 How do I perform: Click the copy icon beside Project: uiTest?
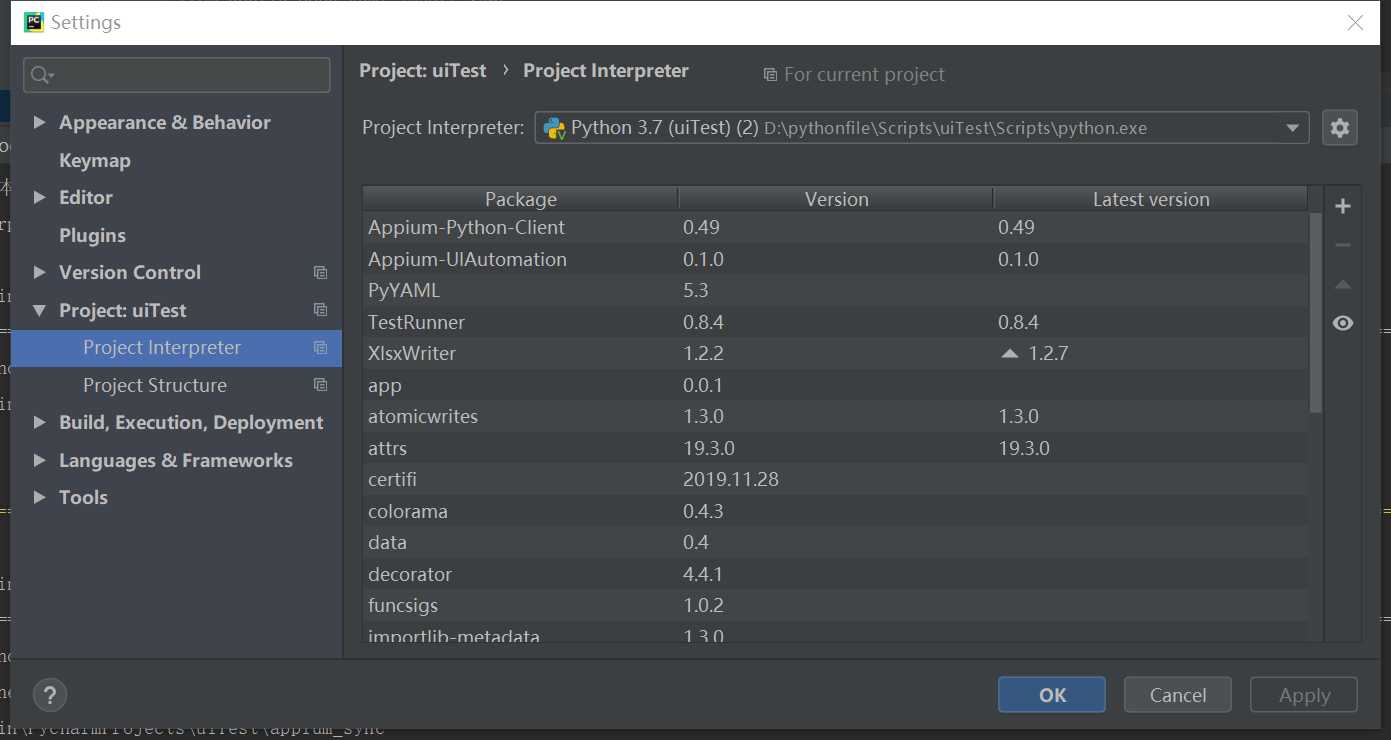pyautogui.click(x=320, y=310)
